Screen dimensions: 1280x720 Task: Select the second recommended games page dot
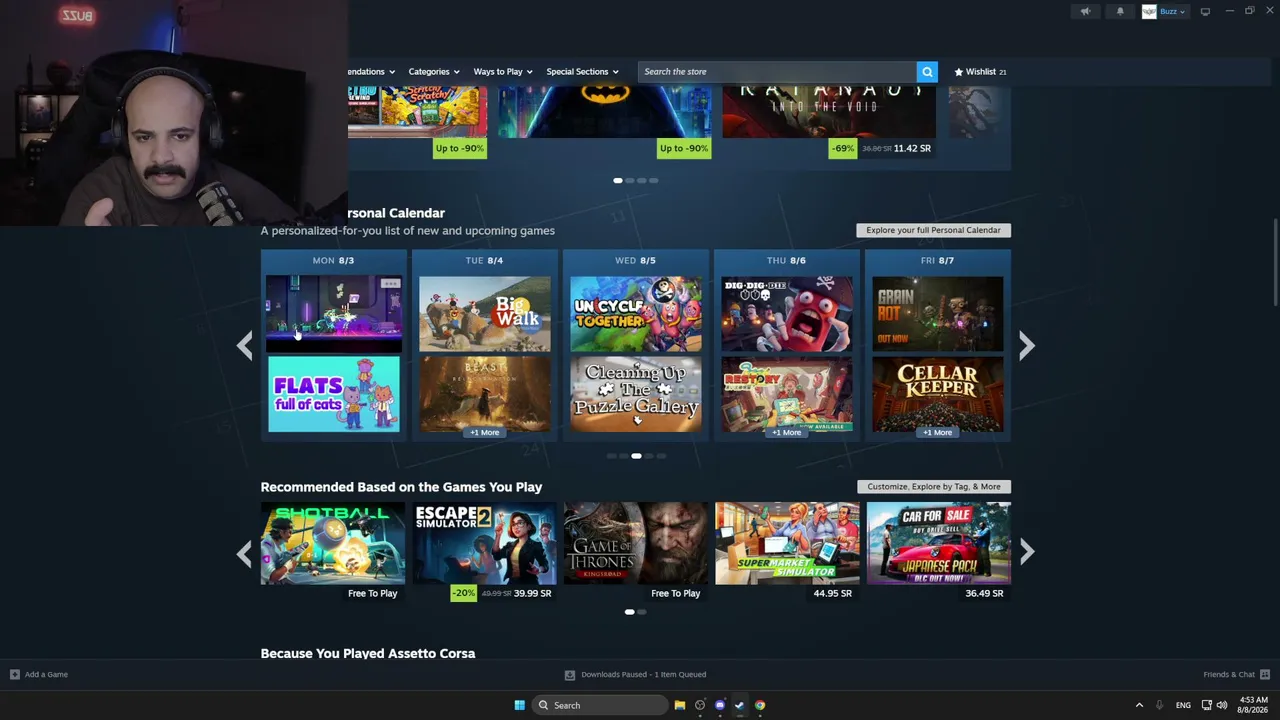pyautogui.click(x=641, y=612)
